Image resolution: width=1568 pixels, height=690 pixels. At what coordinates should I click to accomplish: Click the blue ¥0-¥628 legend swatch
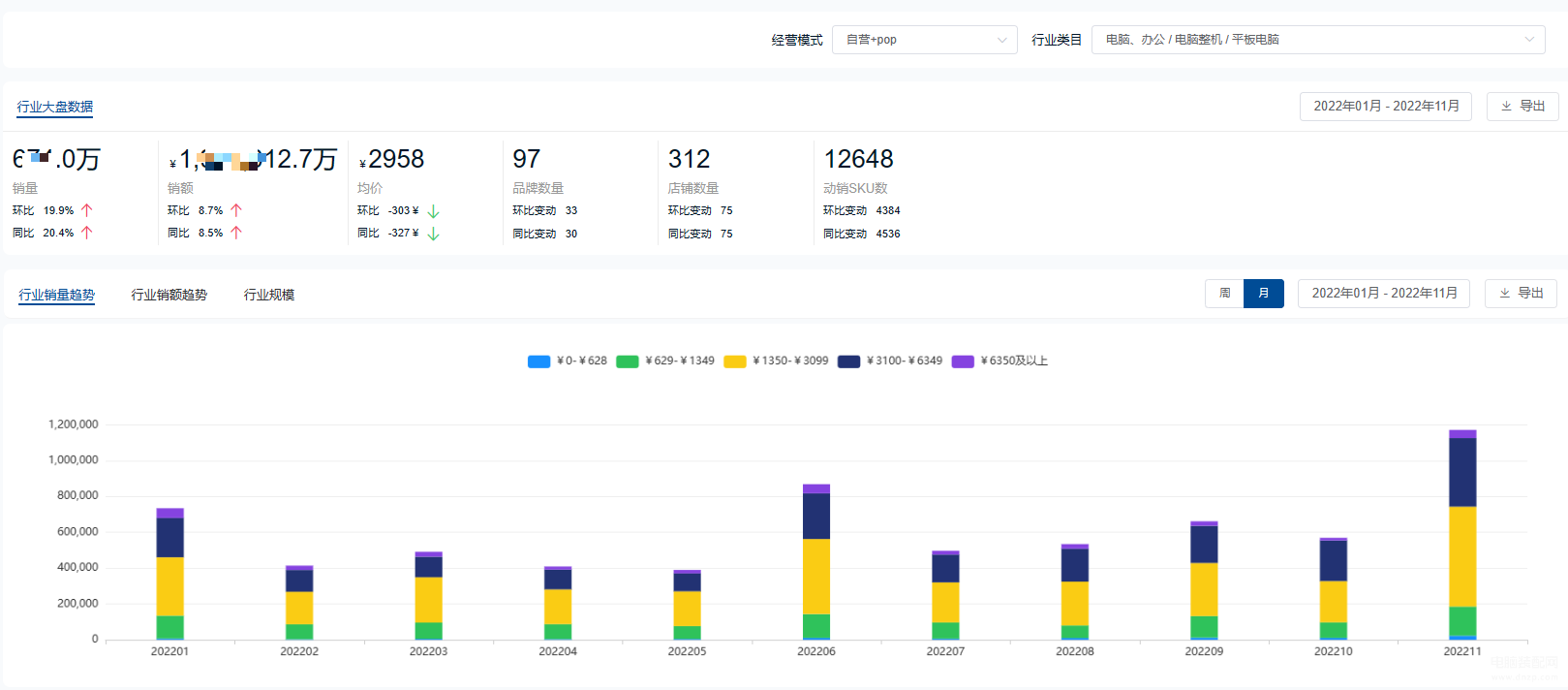(538, 361)
